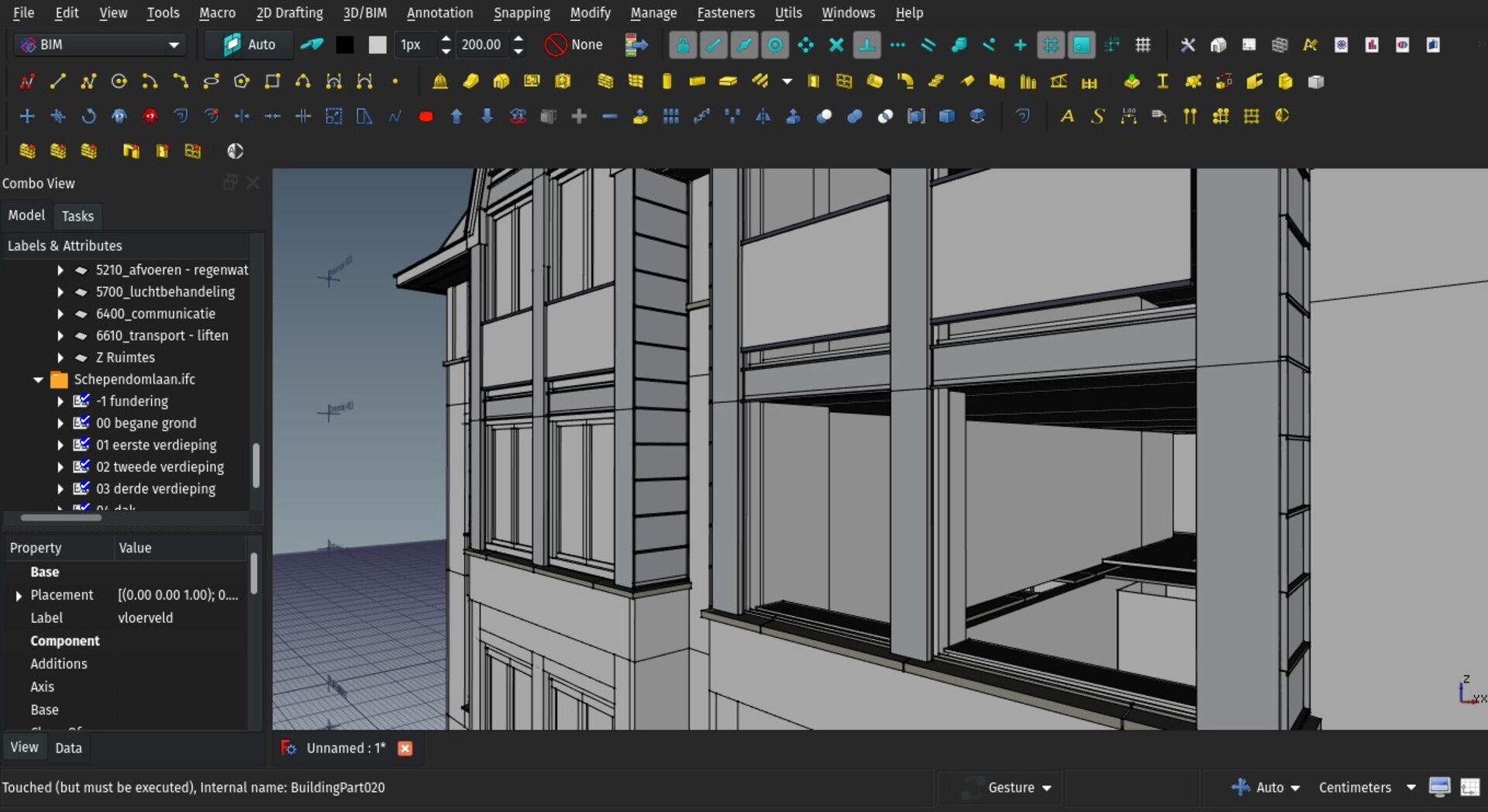Toggle the snap lock button
Image resolution: width=1488 pixels, height=812 pixels.
[x=683, y=45]
